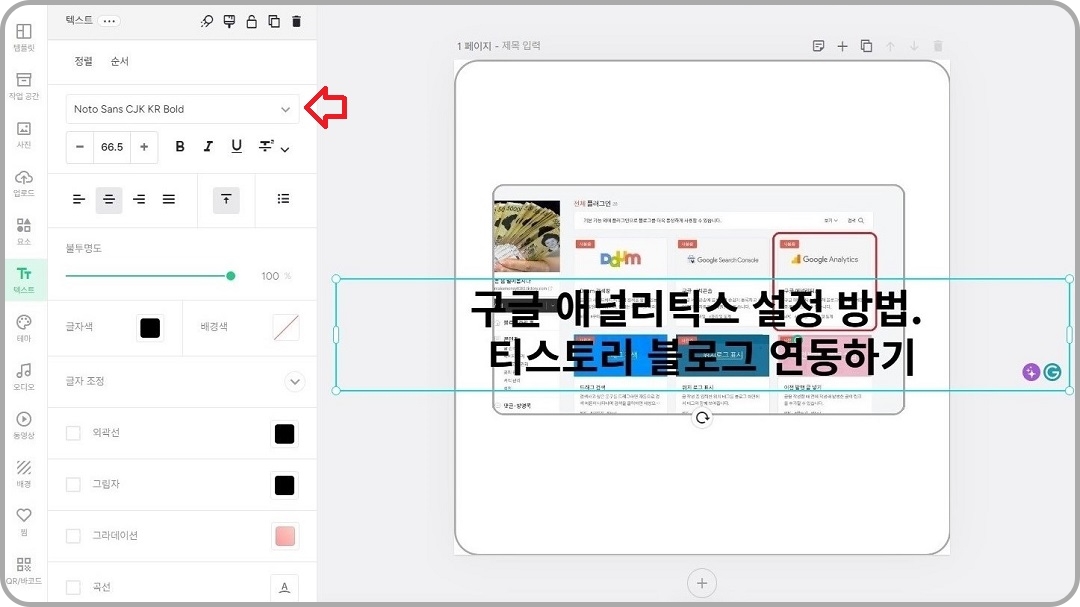Open more options with the ... button
This screenshot has height=607, width=1080.
tap(108, 20)
